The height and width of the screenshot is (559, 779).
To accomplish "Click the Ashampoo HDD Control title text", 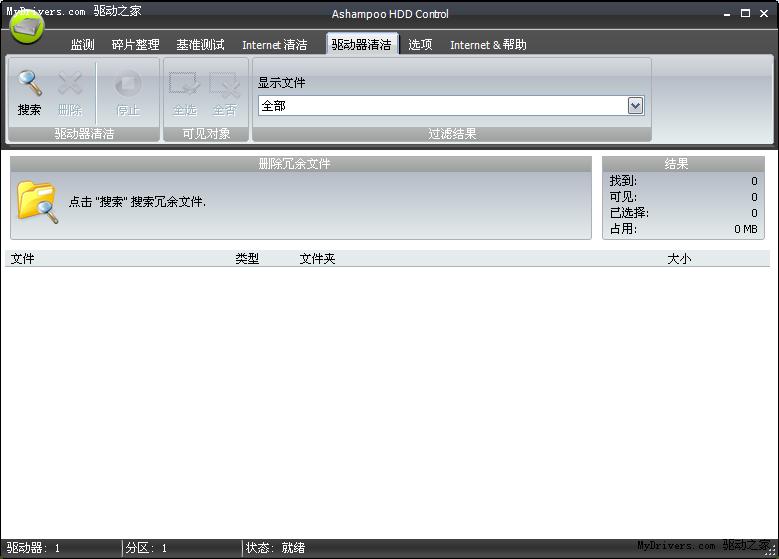I will coord(390,14).
